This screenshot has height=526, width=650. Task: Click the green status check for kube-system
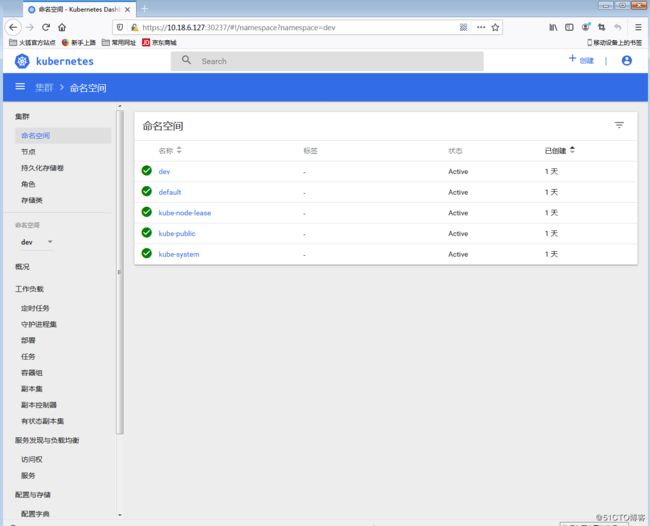147,253
